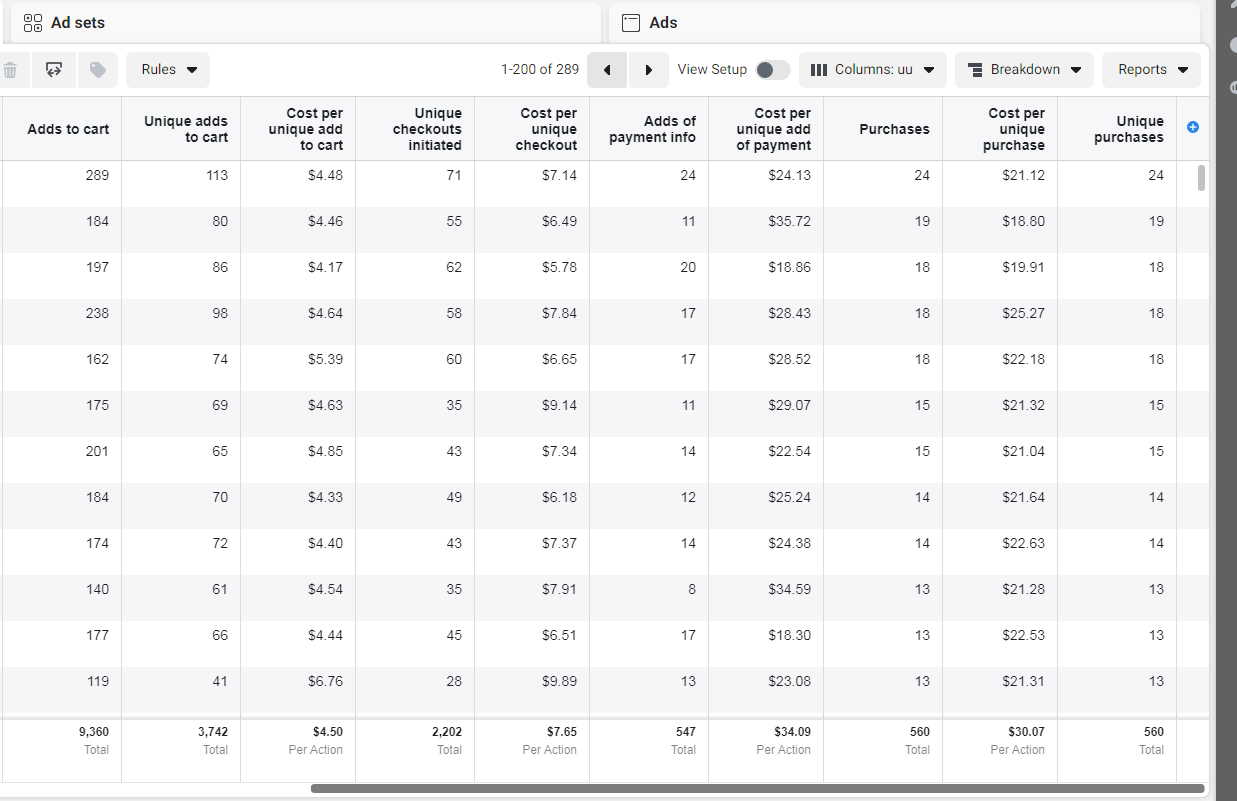
Task: Open the Reports dropdown menu
Action: pos(1152,70)
